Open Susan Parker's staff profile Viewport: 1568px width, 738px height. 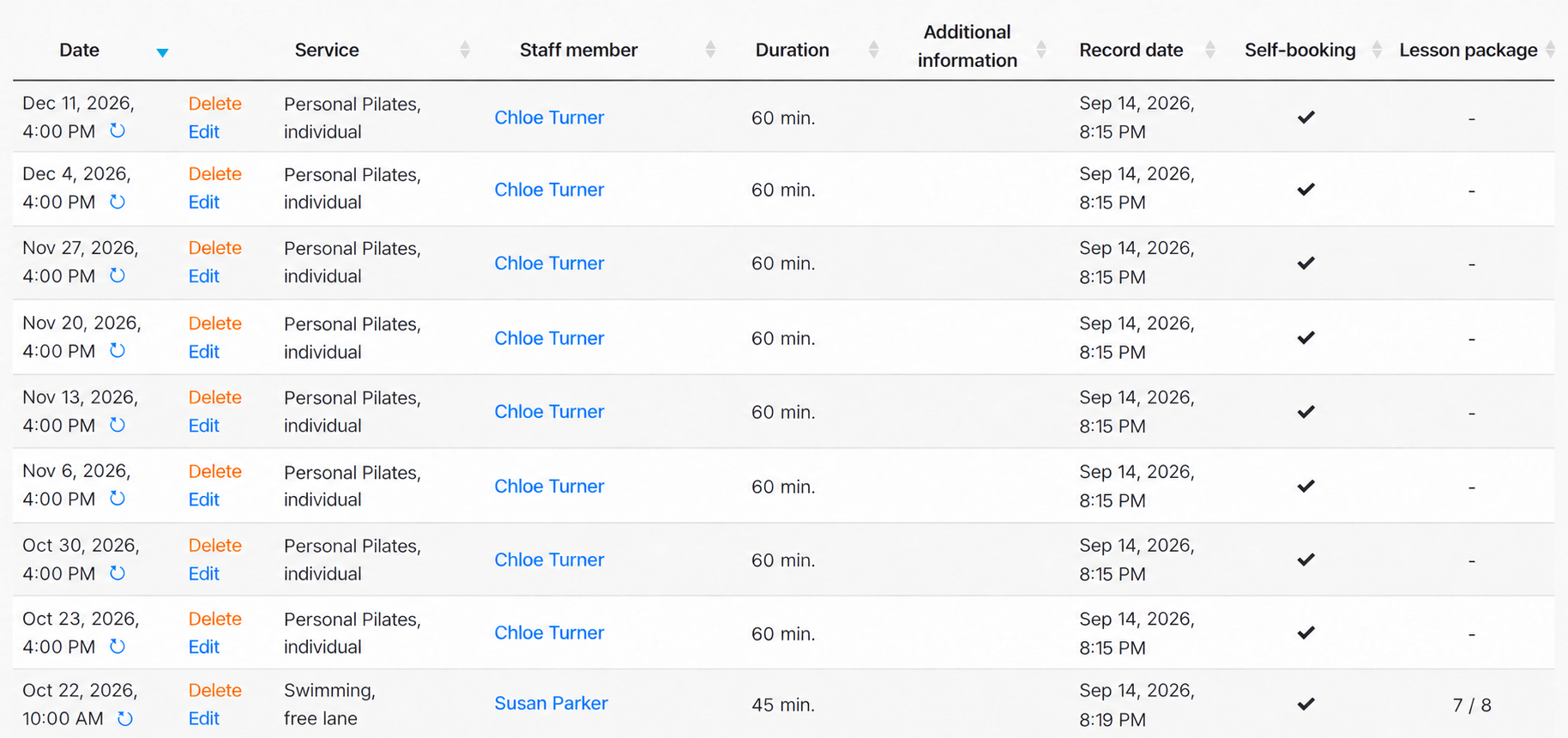(x=552, y=704)
